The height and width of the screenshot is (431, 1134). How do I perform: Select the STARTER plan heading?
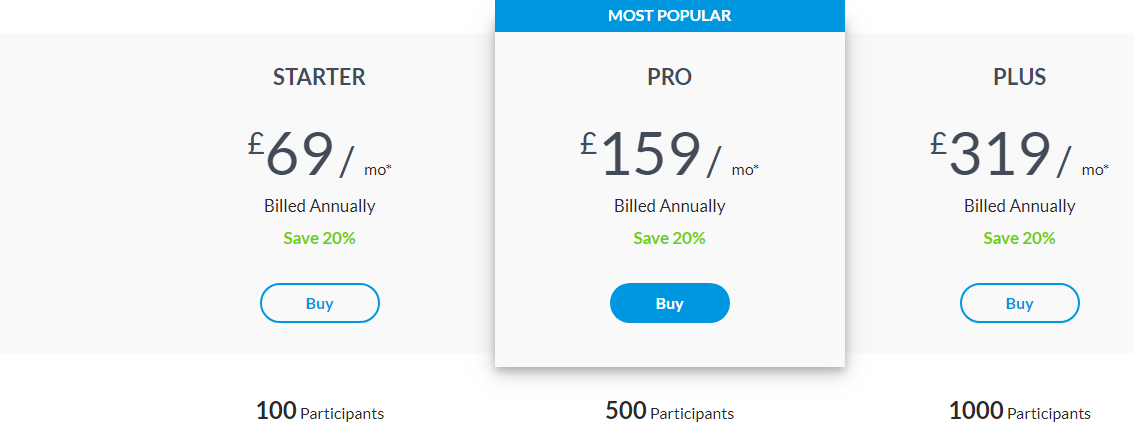[x=320, y=77]
